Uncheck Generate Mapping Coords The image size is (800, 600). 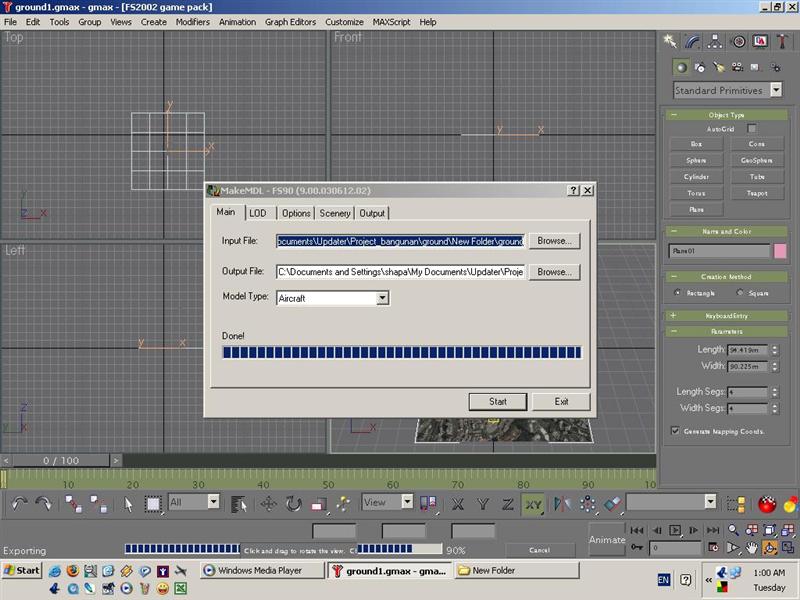[676, 430]
